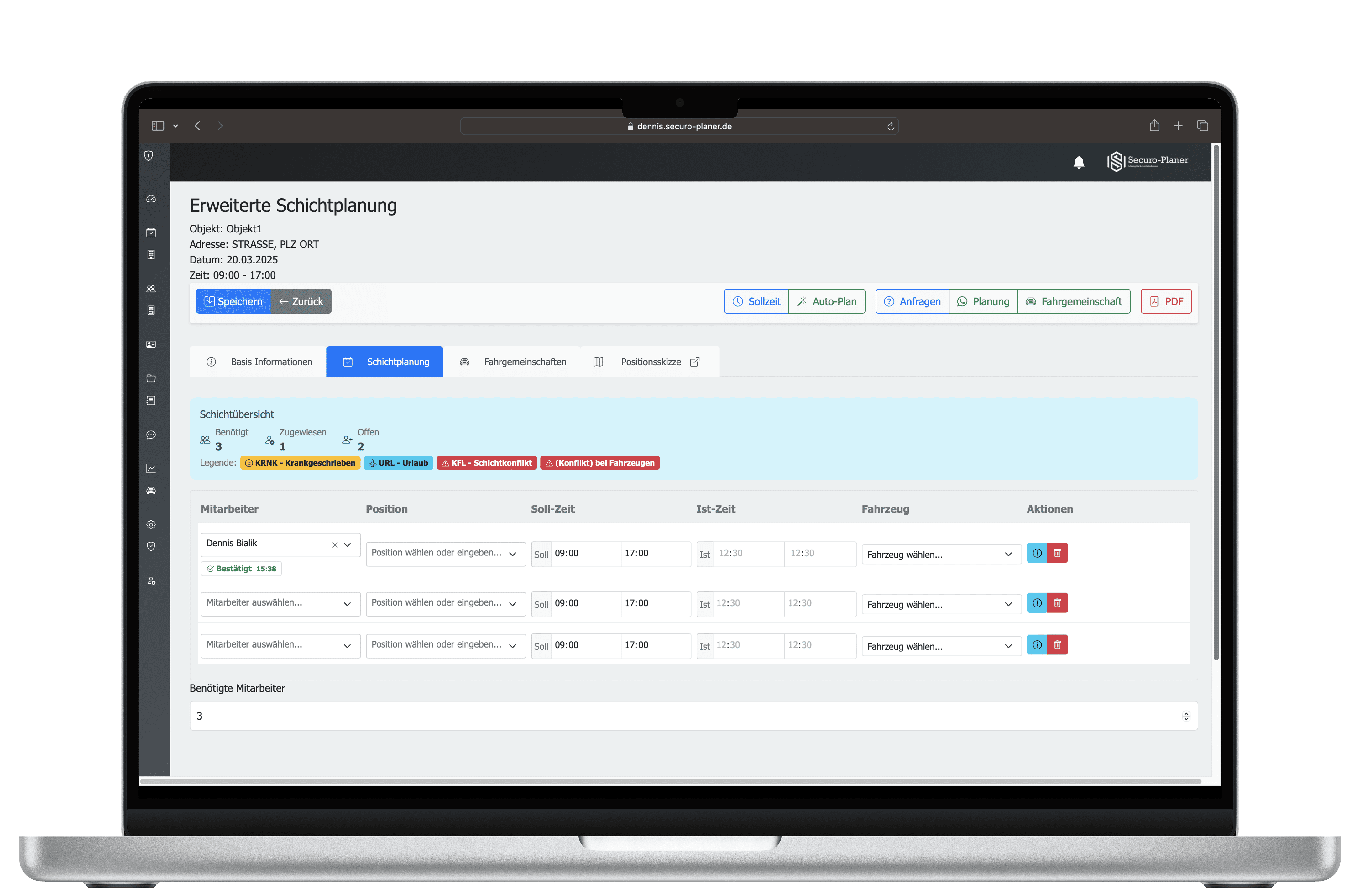Open chat bubble icon in sidebar
The width and height of the screenshot is (1360, 896).
click(x=151, y=435)
